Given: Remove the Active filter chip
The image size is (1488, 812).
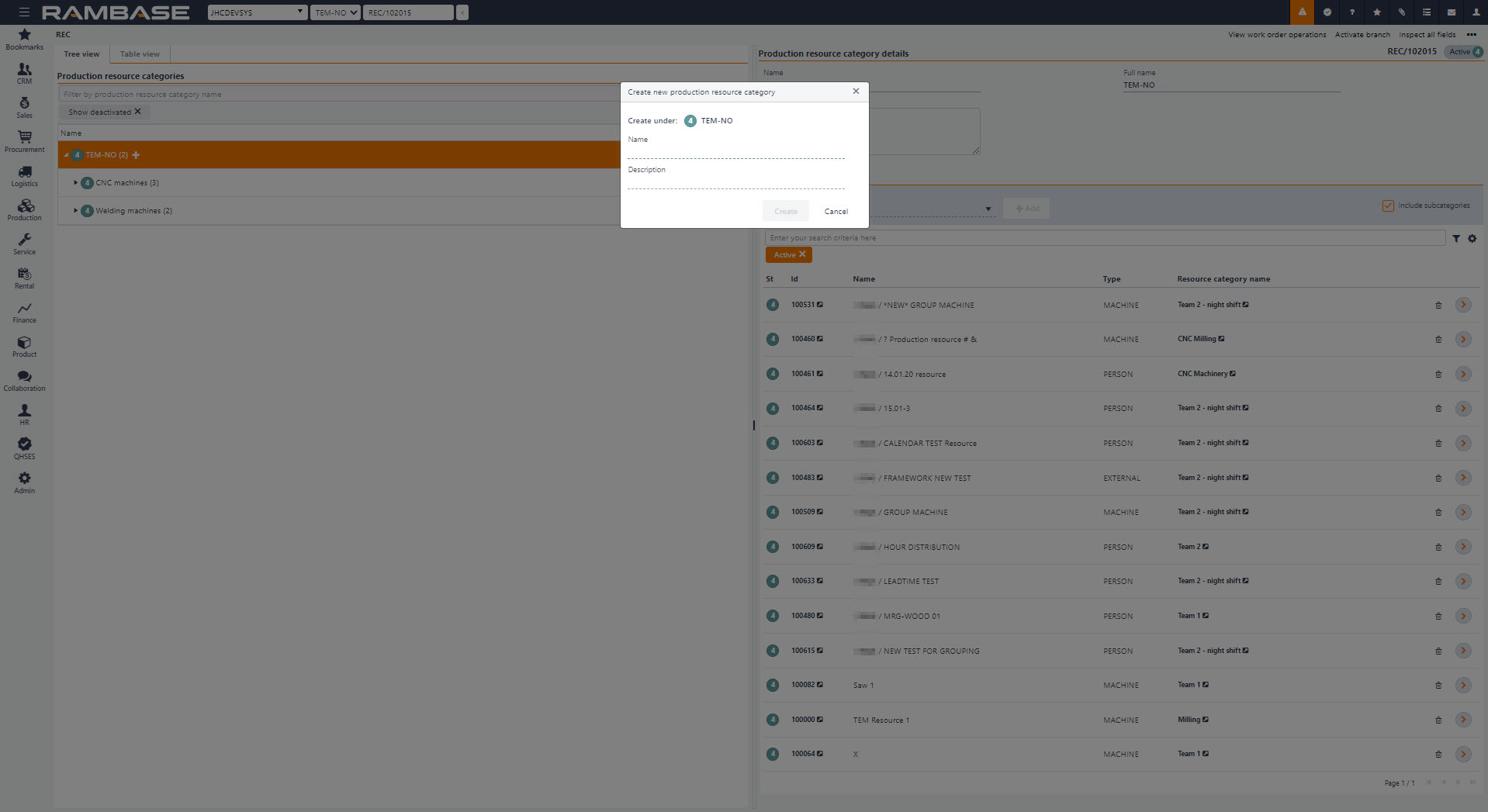Looking at the screenshot, I should [802, 254].
